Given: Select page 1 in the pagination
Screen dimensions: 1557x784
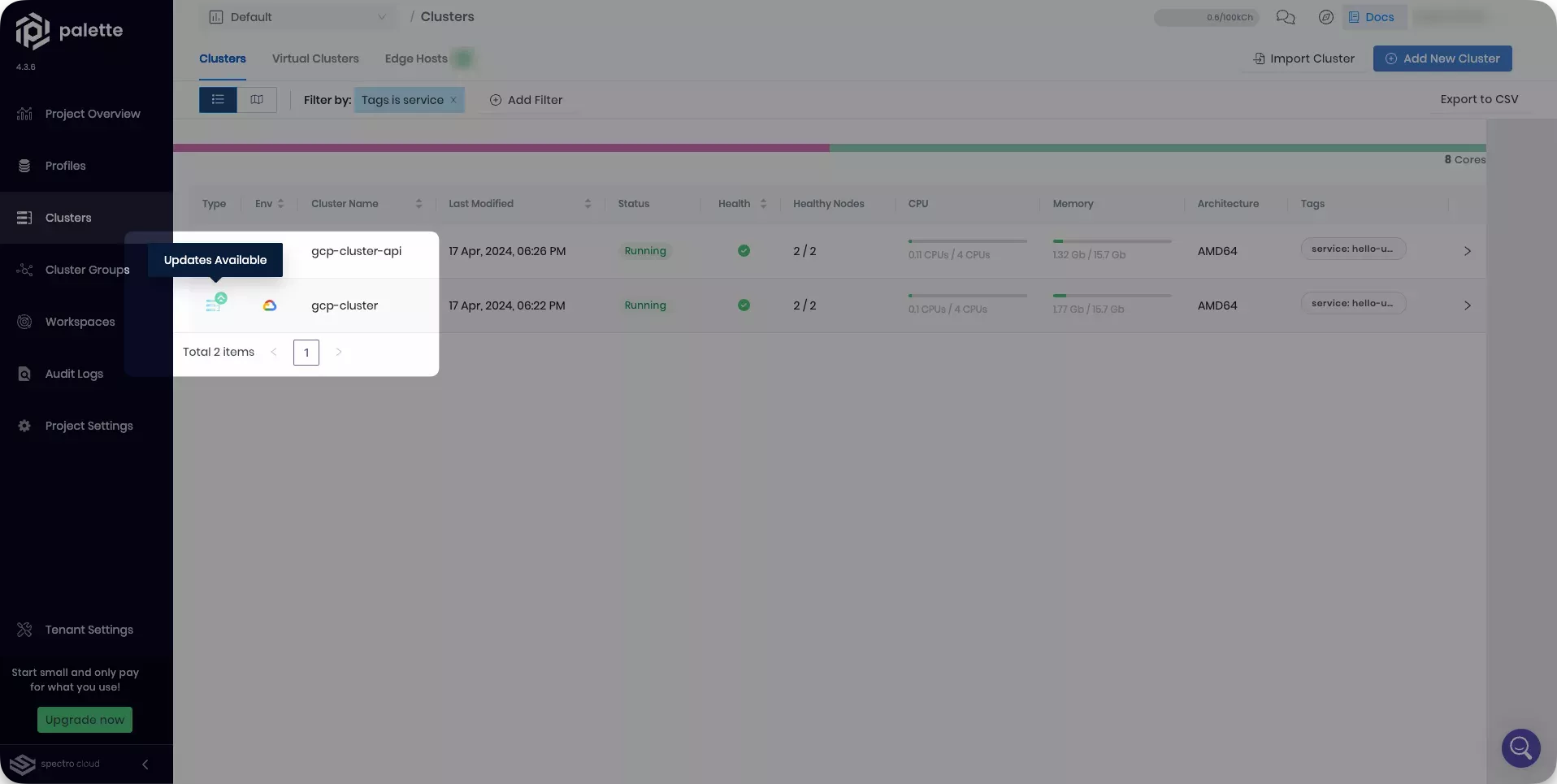Looking at the screenshot, I should point(306,352).
